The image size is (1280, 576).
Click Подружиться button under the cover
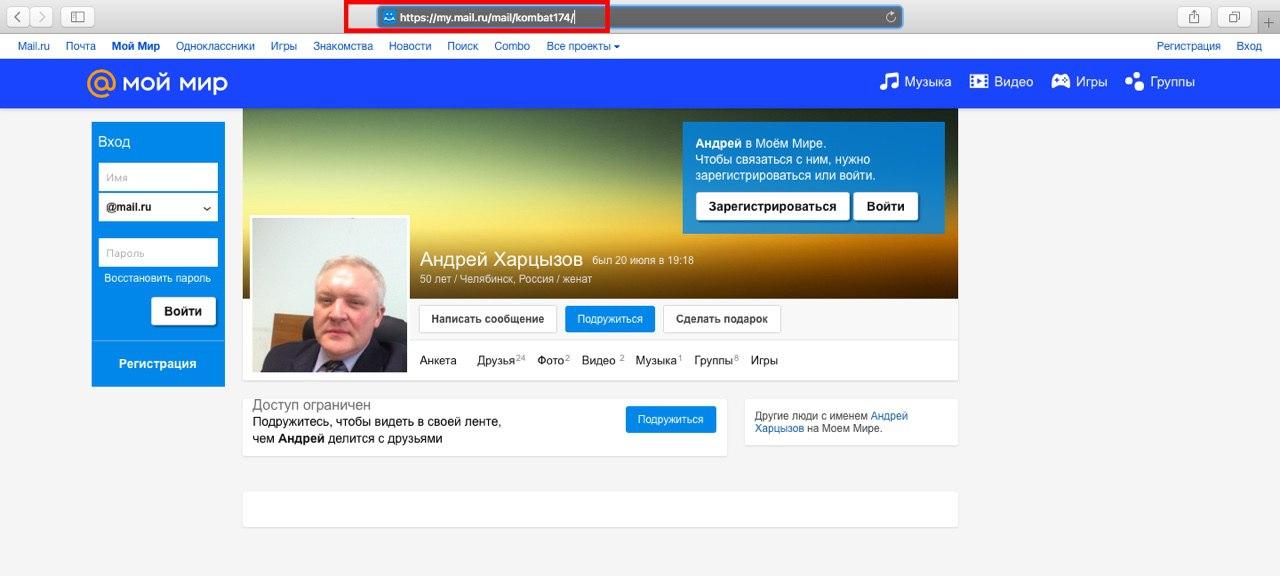click(610, 319)
